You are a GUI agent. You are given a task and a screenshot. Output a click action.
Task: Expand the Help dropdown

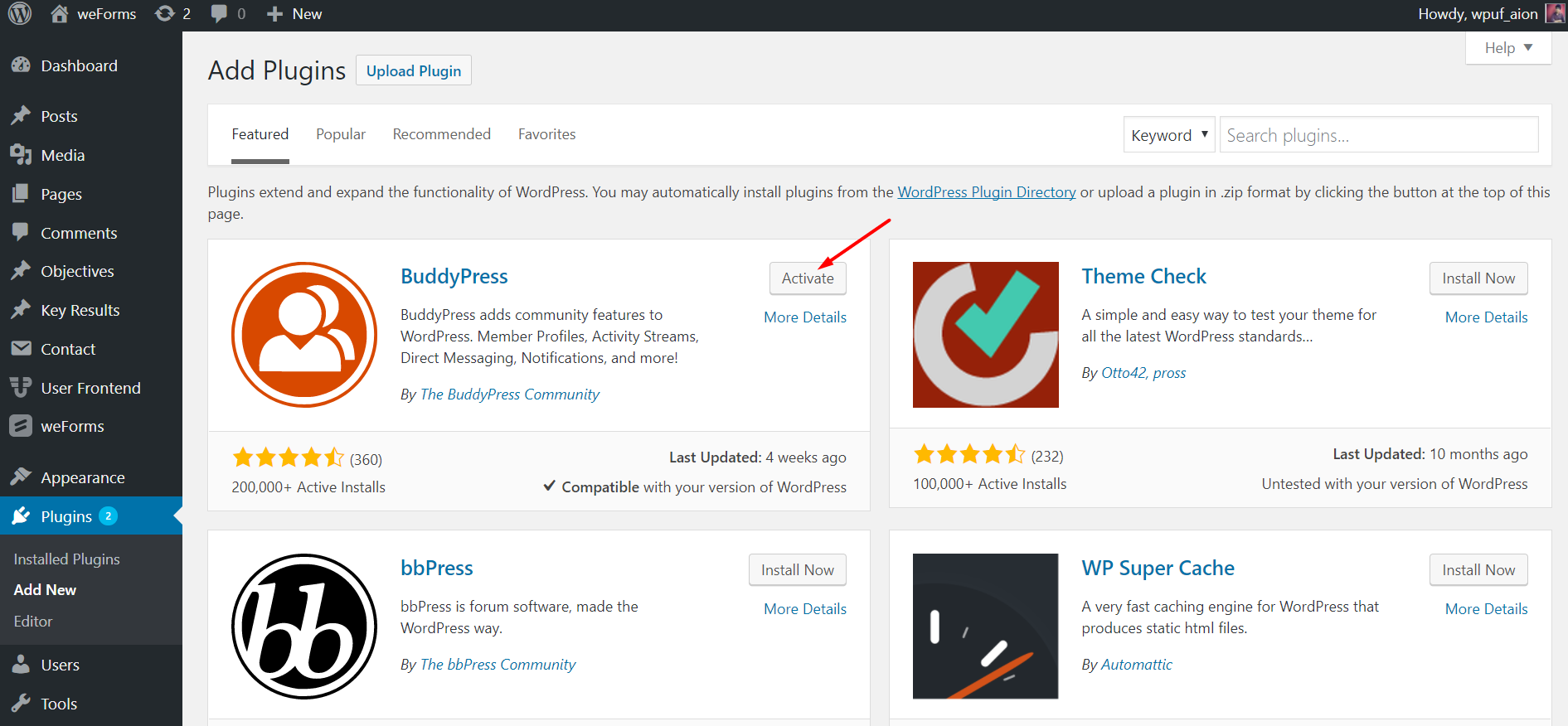tap(1507, 48)
